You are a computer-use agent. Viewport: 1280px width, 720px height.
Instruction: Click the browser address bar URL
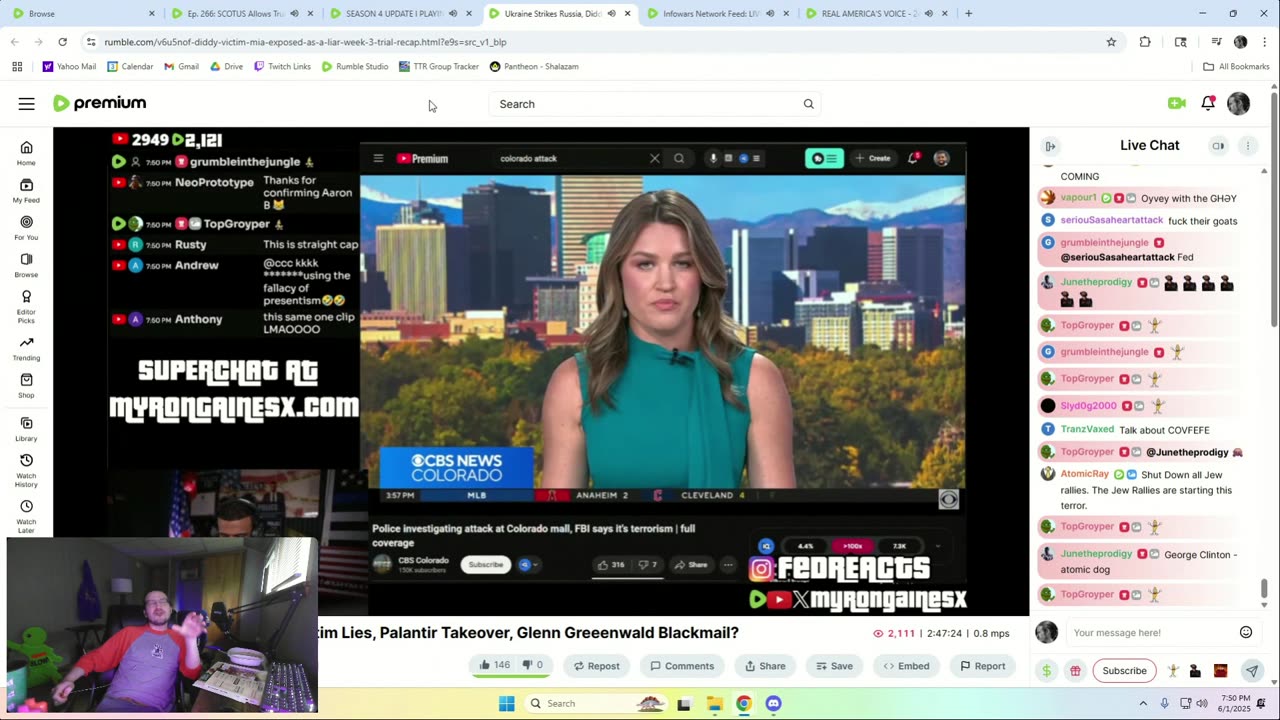tap(305, 42)
